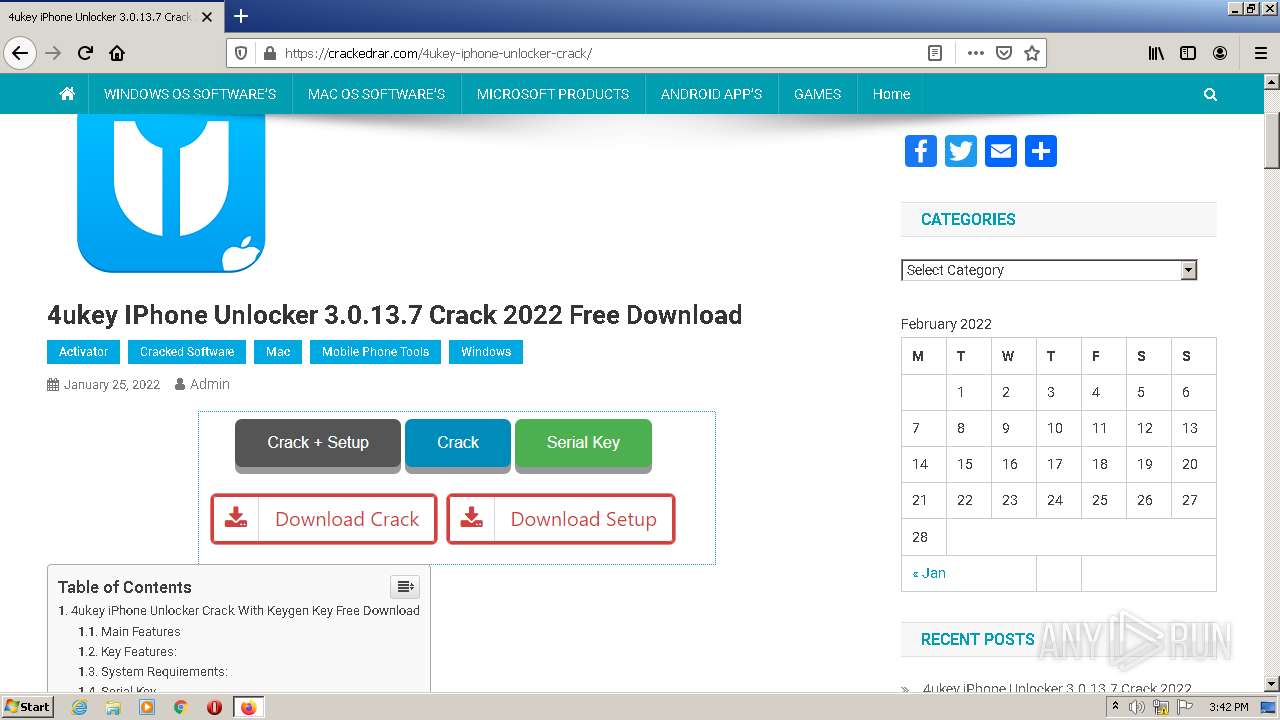The image size is (1280, 720).
Task: Open the Windows tag
Action: tap(486, 352)
